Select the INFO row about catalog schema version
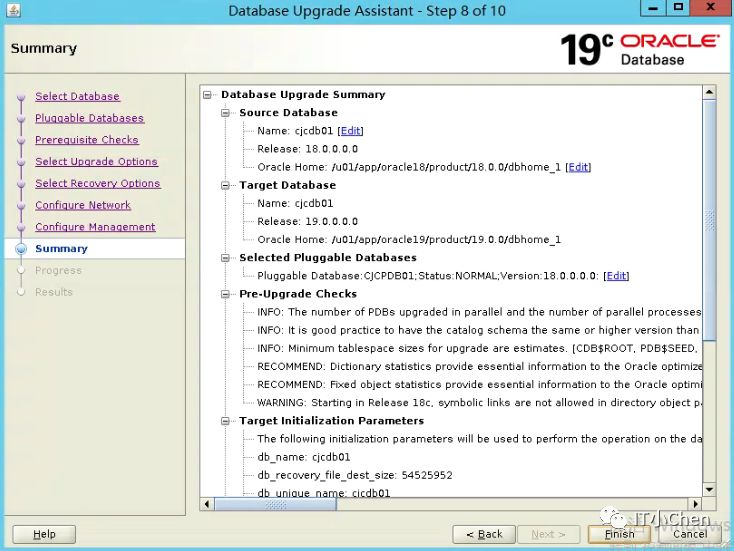The width and height of the screenshot is (734, 551). click(478, 331)
